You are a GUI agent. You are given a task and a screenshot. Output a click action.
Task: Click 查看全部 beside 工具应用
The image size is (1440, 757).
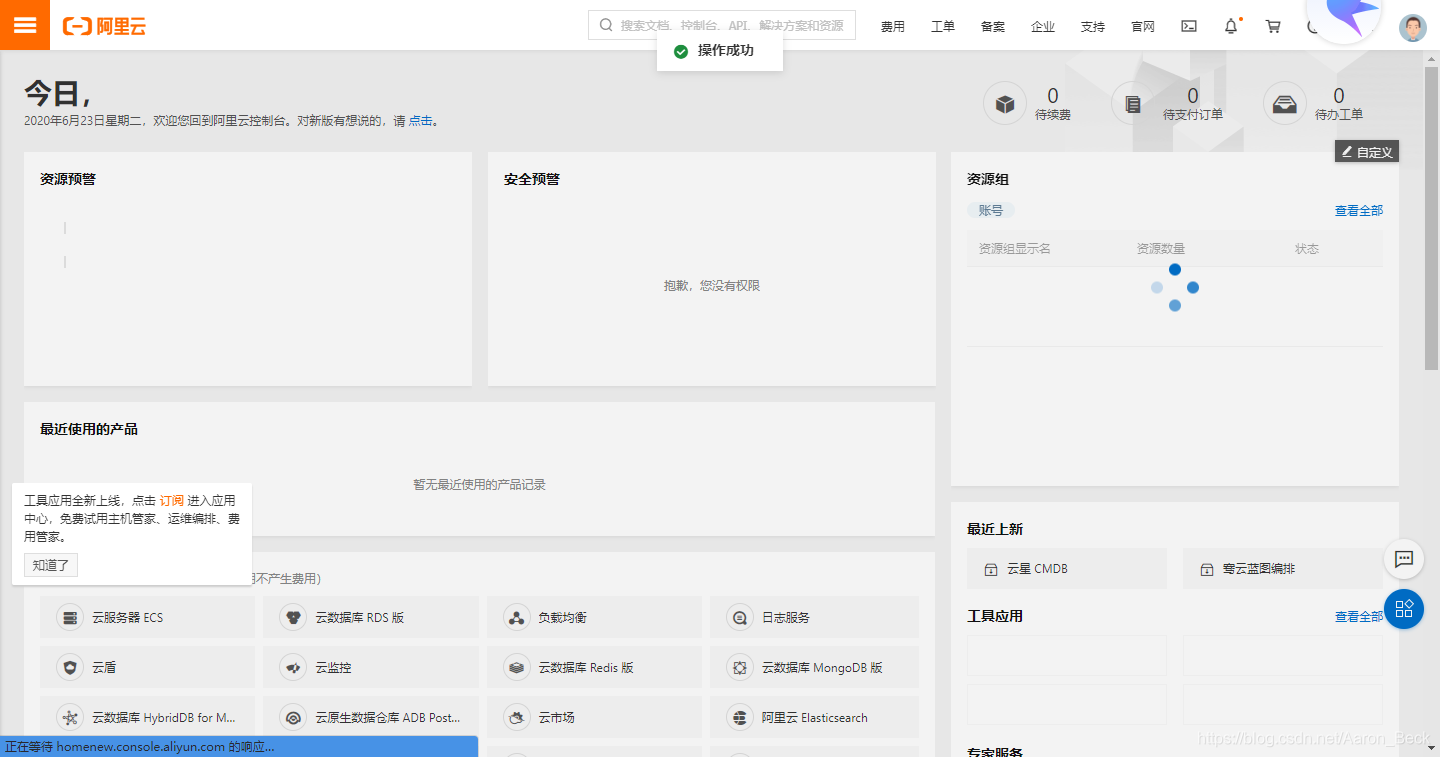pos(1359,617)
